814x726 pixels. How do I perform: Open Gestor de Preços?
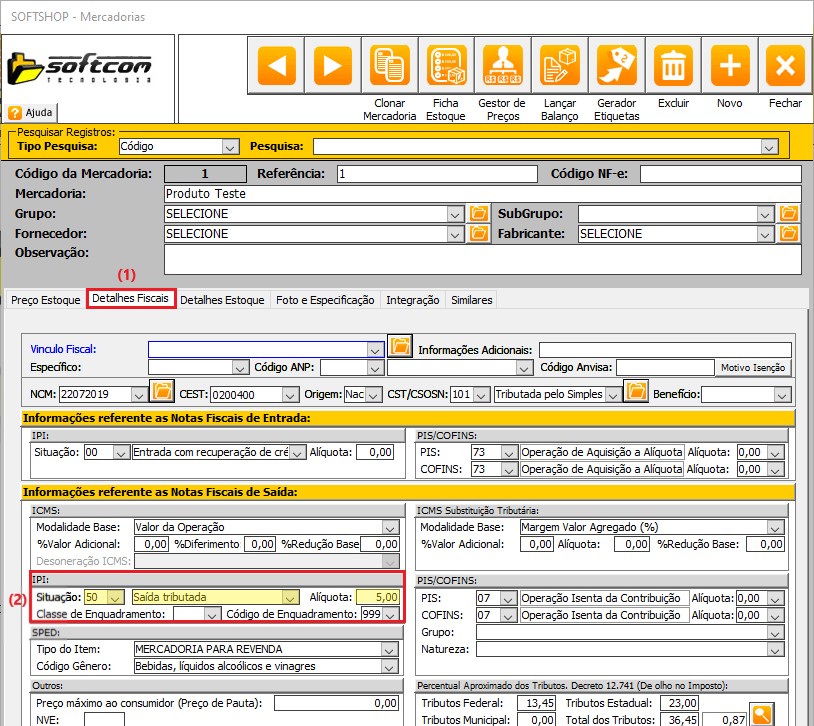coord(501,66)
